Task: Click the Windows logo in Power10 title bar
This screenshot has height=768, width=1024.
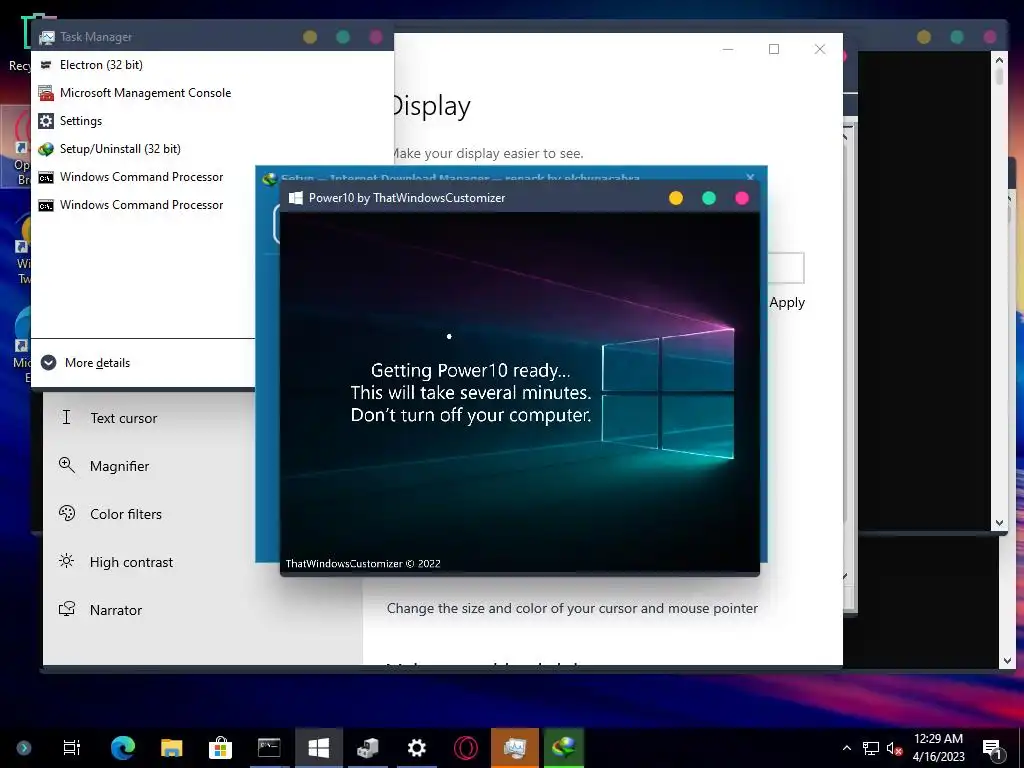Action: [295, 198]
